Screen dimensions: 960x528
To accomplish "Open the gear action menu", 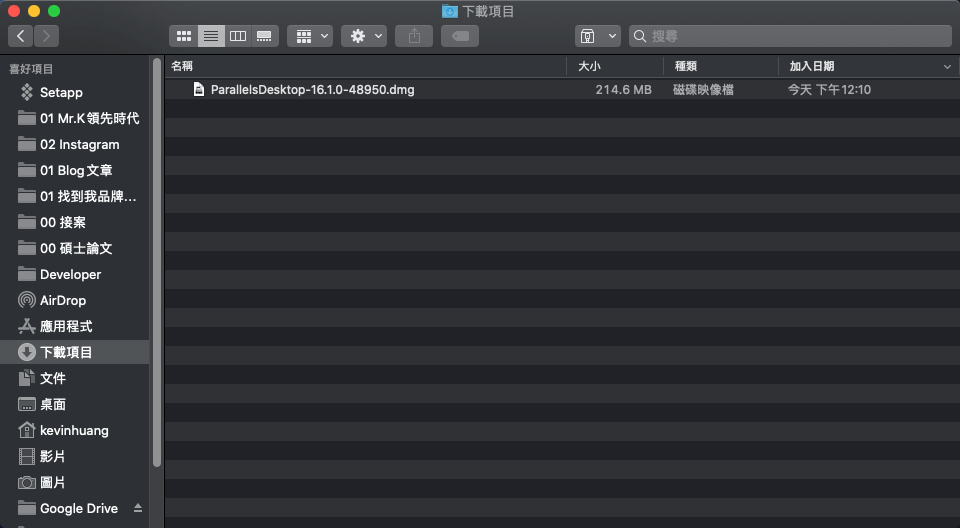I will pos(364,36).
